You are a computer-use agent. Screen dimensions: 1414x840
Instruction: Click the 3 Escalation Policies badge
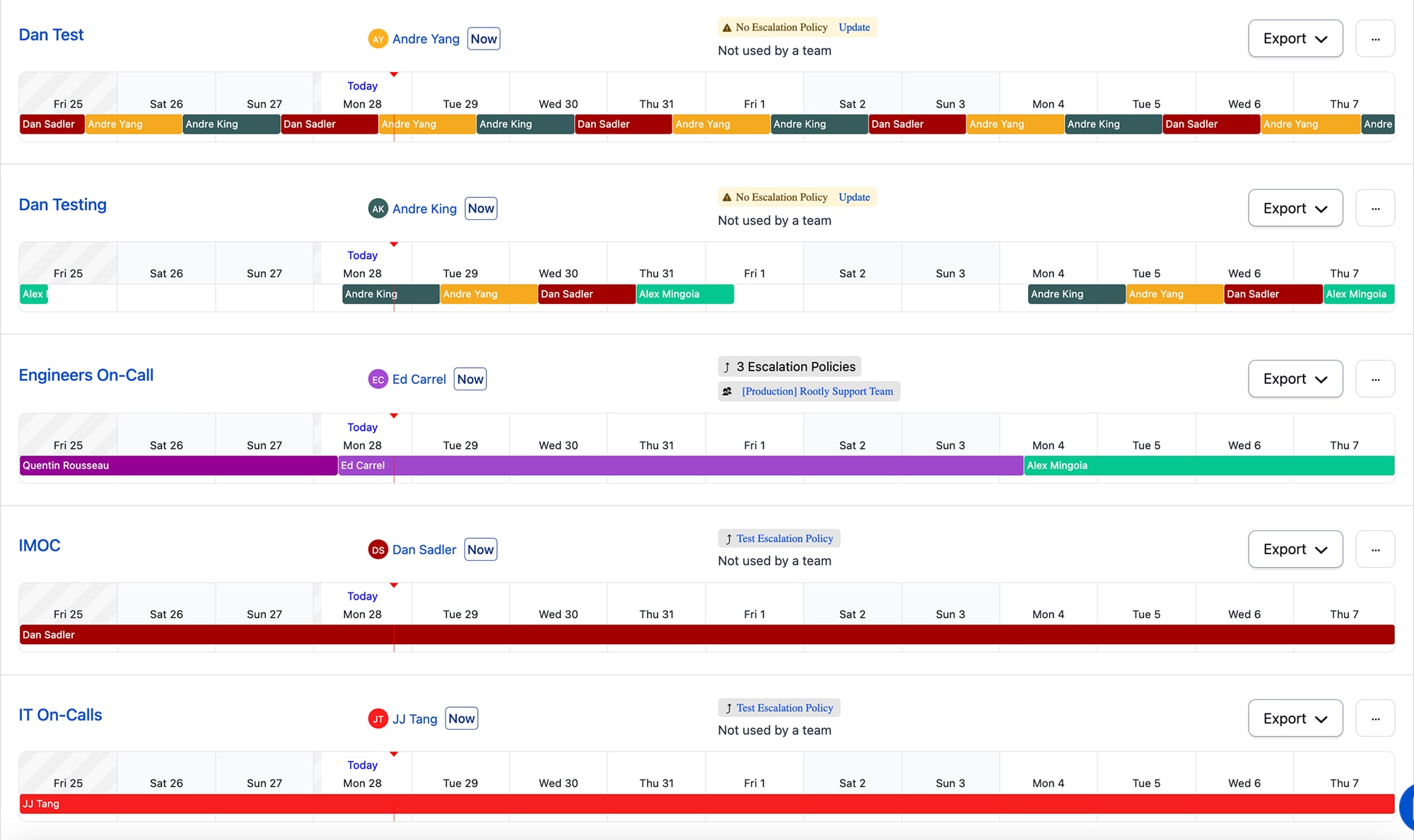790,367
